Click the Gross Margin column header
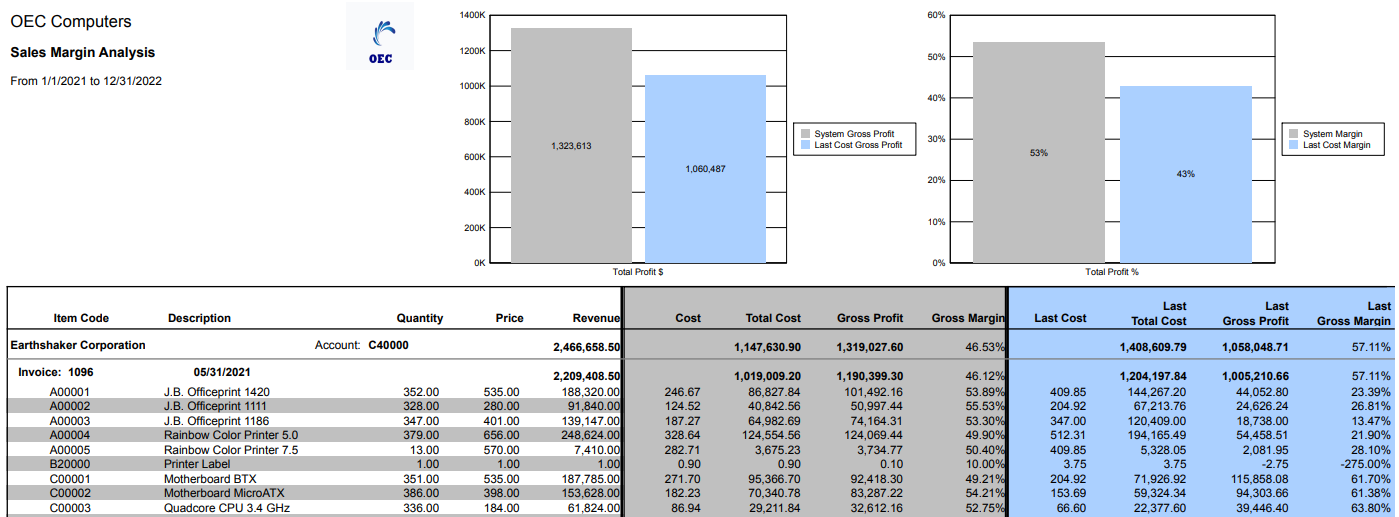The image size is (1399, 517). click(x=968, y=318)
